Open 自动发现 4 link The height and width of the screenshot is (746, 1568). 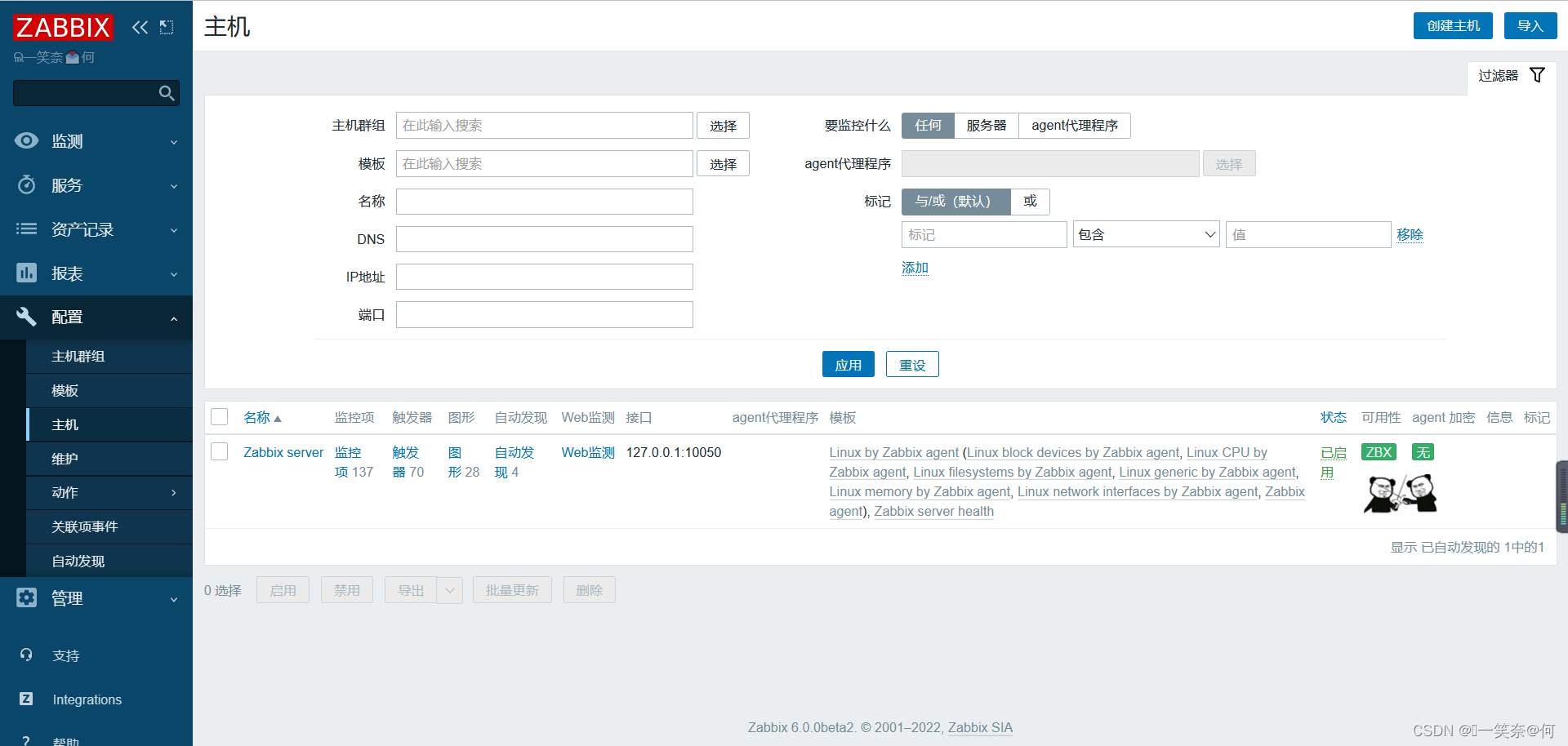514,462
